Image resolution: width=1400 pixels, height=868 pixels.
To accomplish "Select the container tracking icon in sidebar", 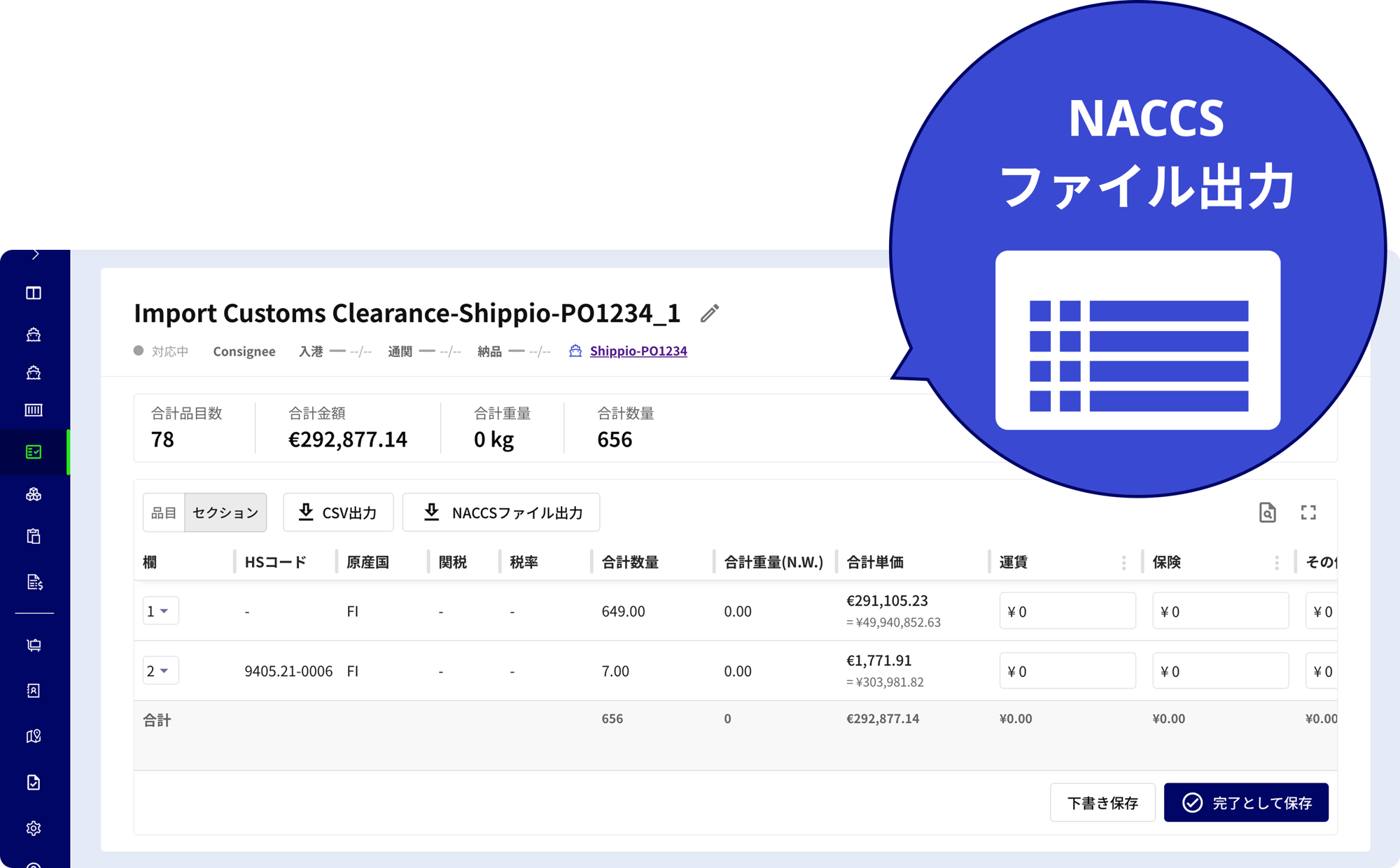I will tap(34, 410).
